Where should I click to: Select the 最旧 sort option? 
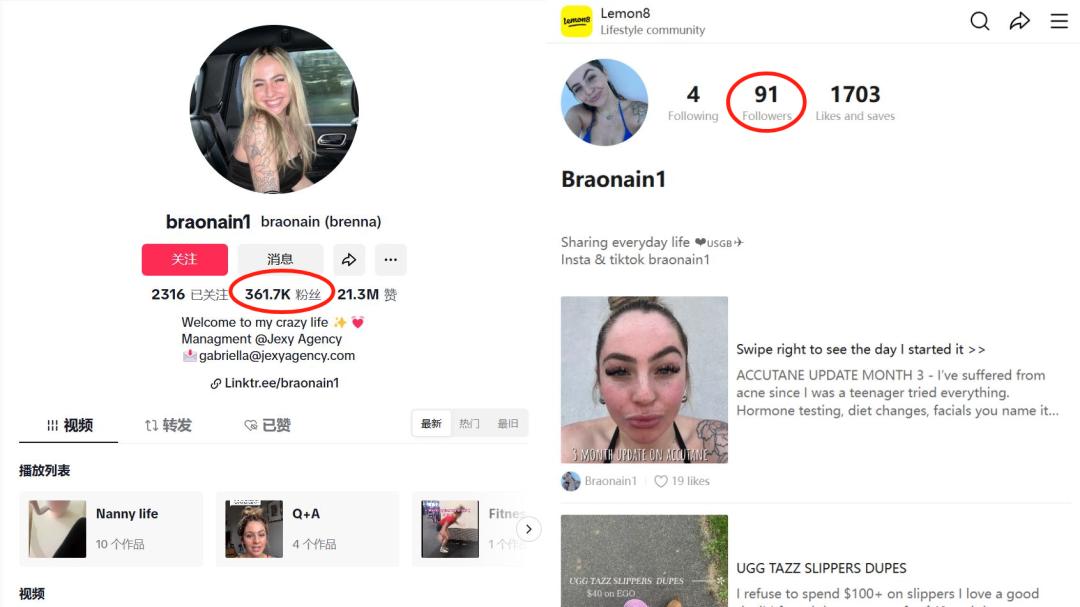(x=508, y=424)
